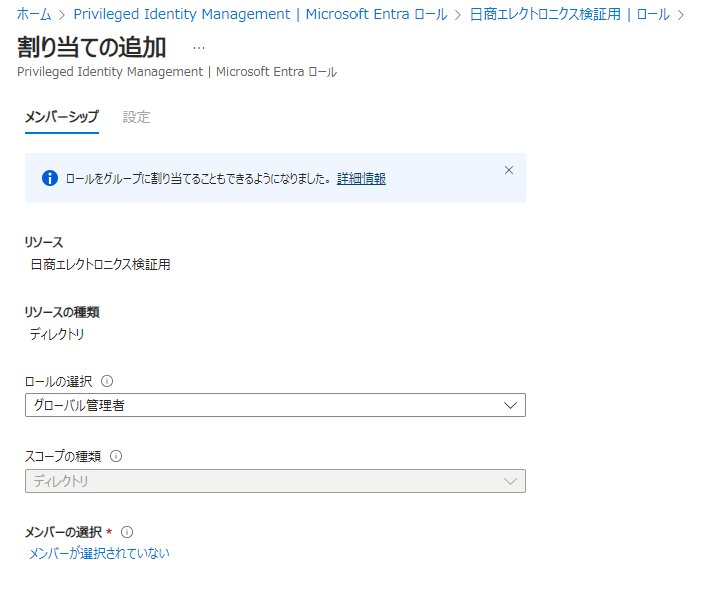Click the resource name 日商エレクトロニクス検証用

[x=100, y=265]
